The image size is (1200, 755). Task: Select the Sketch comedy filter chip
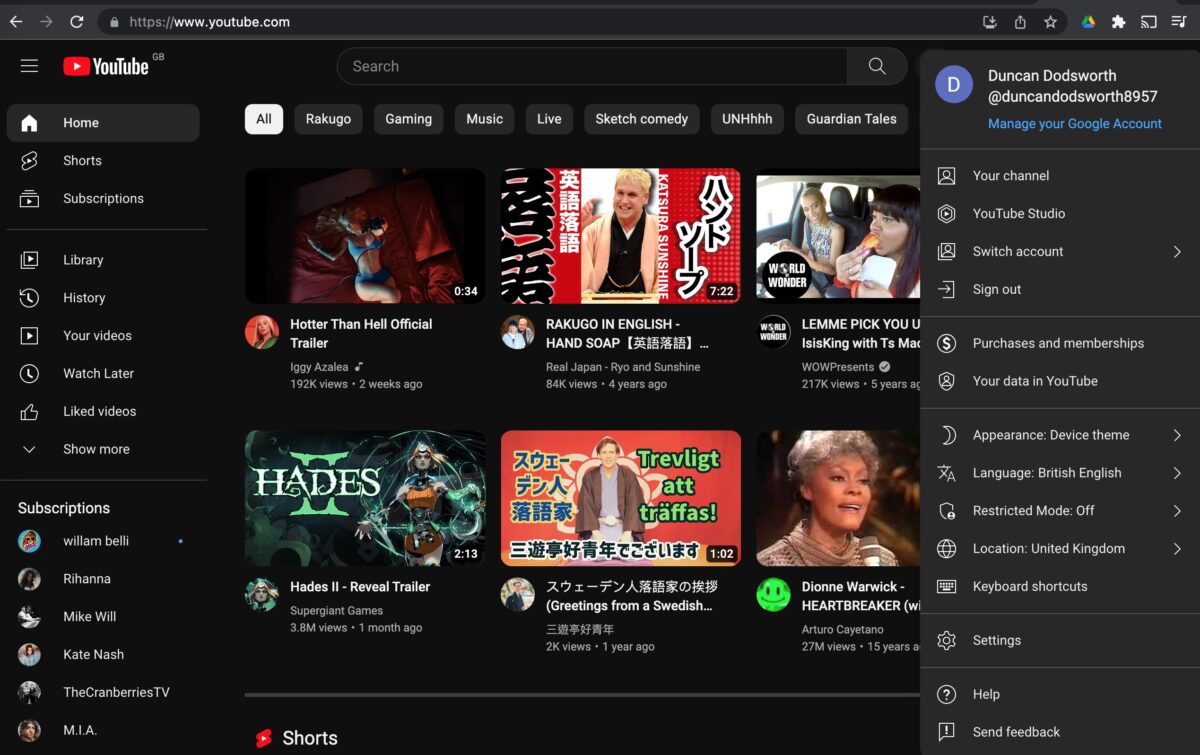[x=642, y=119]
